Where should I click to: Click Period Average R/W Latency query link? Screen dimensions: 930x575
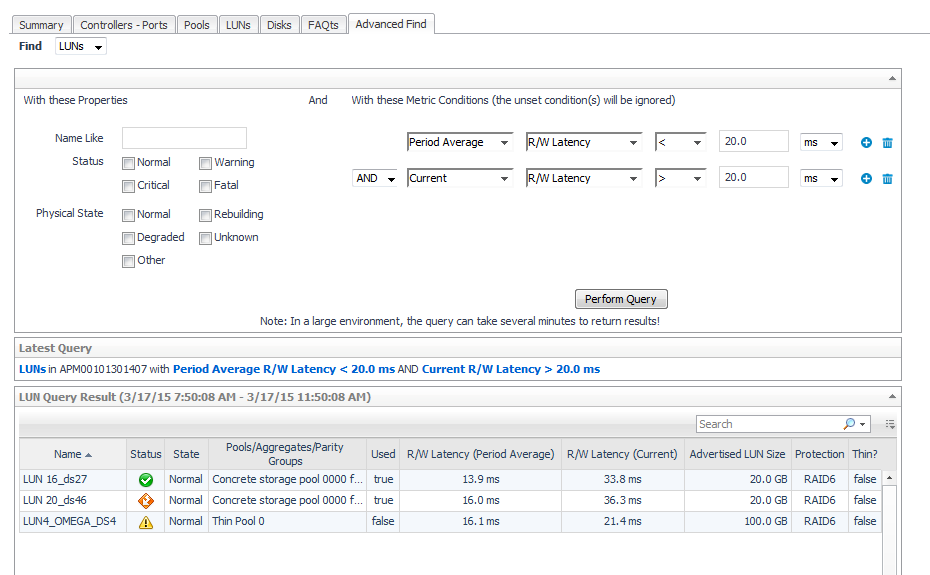tap(284, 369)
